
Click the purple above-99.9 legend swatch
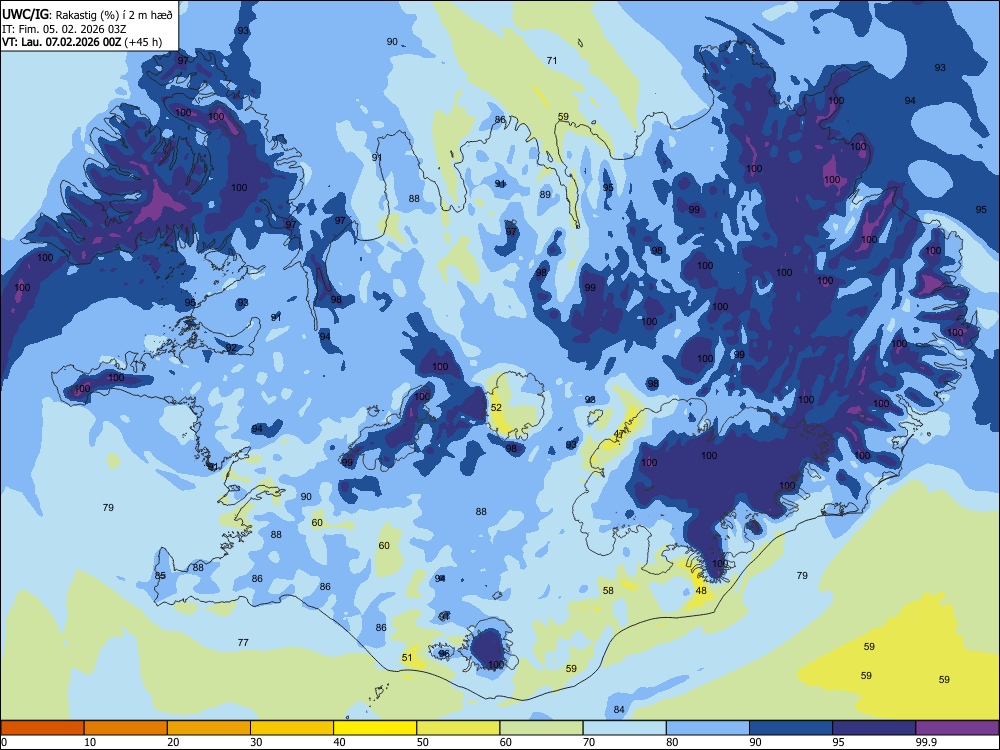coord(957,728)
